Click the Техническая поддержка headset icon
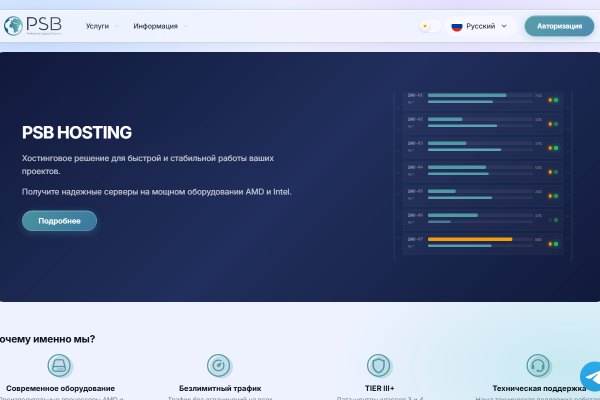Viewport: 600px width, 400px height. (x=538, y=365)
